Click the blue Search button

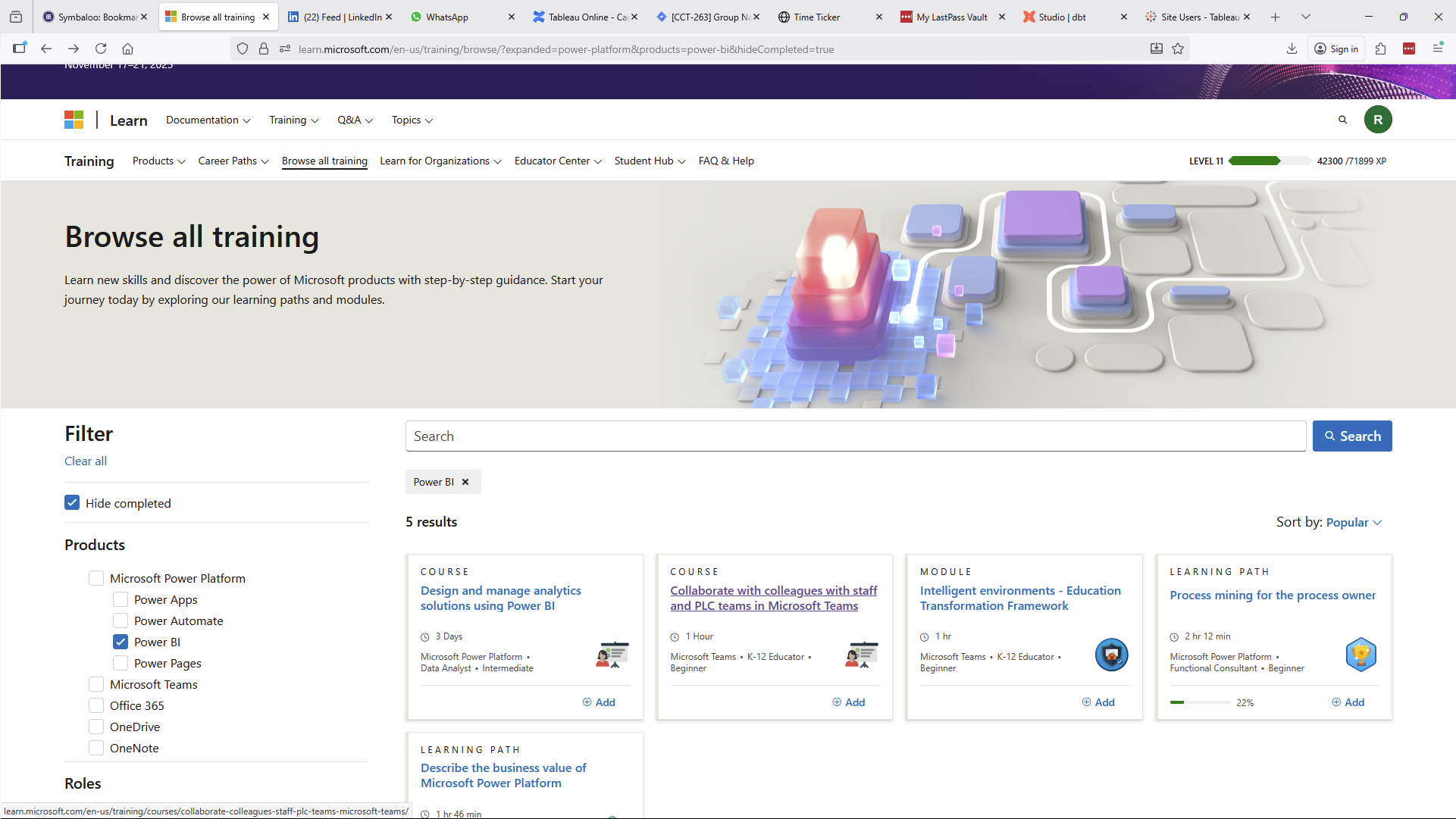coord(1352,436)
